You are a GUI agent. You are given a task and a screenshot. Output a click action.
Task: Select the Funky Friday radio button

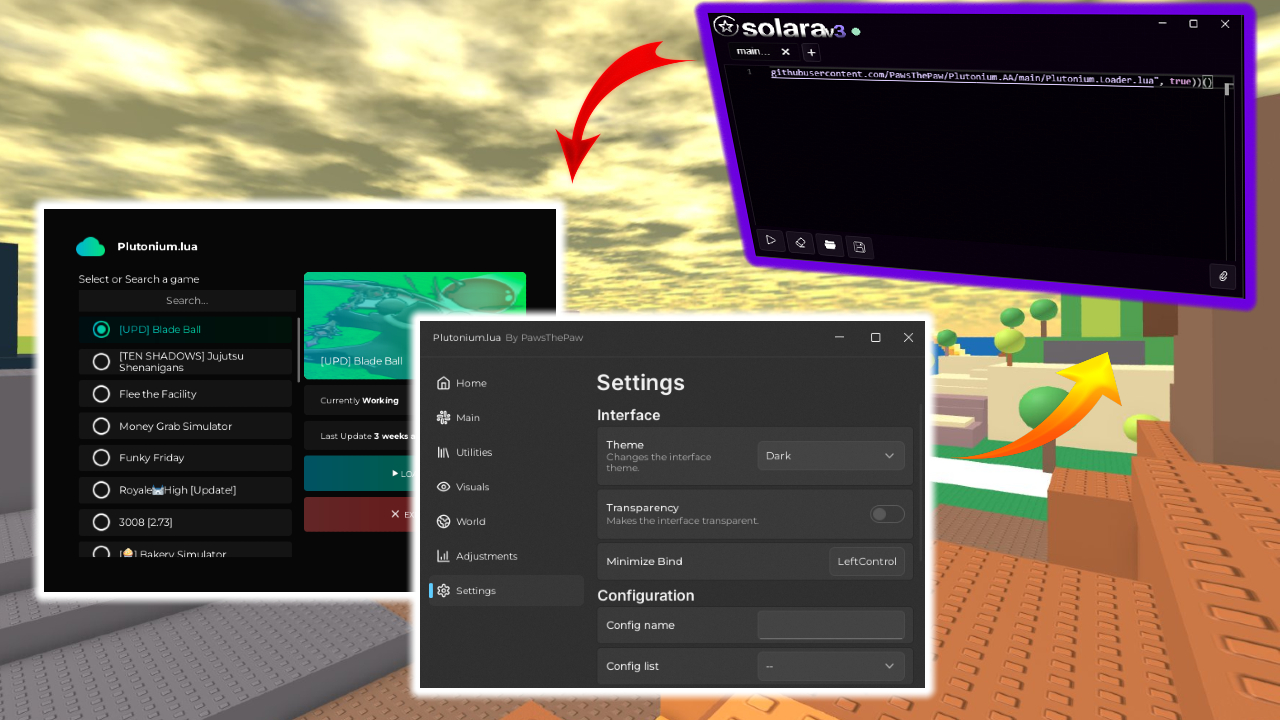coord(101,458)
